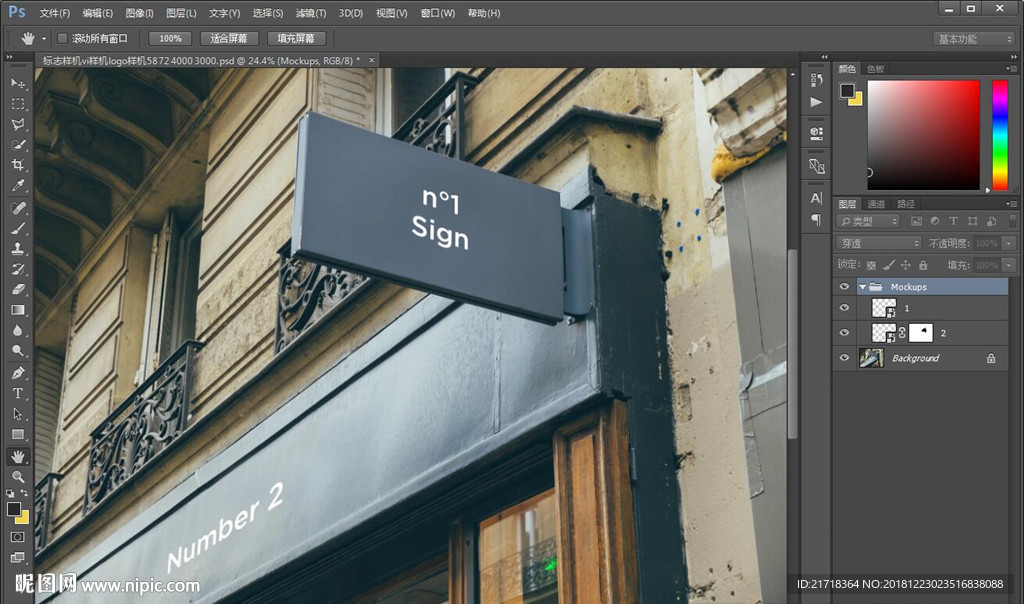Click the rainbow hue slider strip
The image size is (1024, 604).
[x=999, y=134]
